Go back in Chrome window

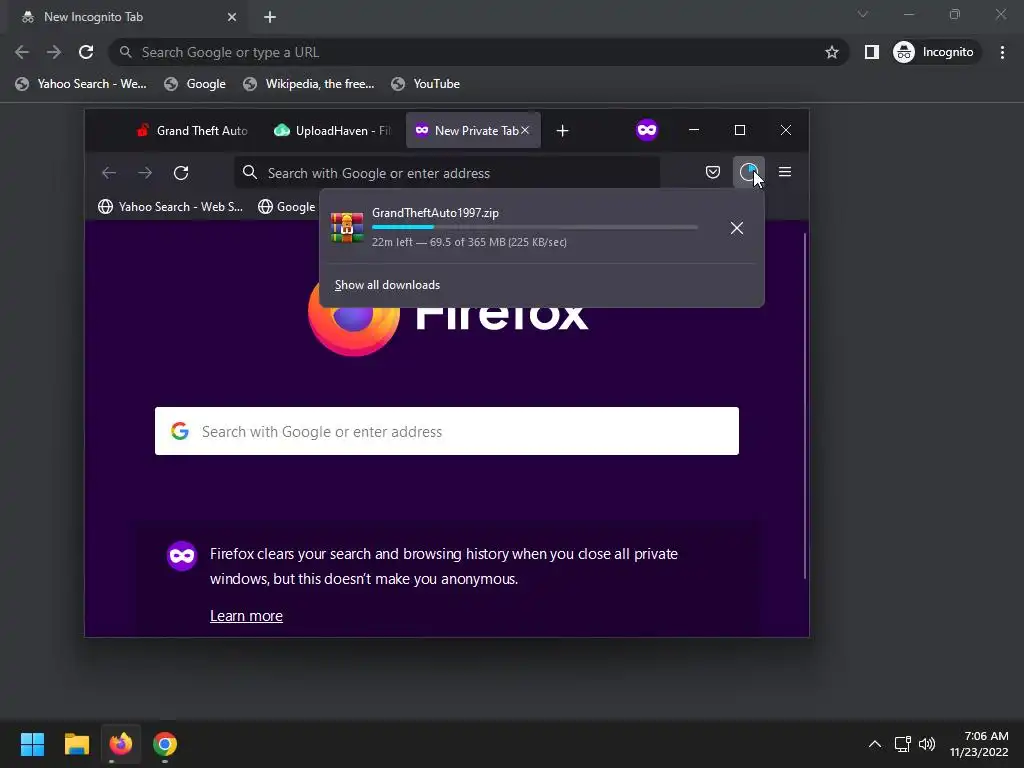(22, 52)
